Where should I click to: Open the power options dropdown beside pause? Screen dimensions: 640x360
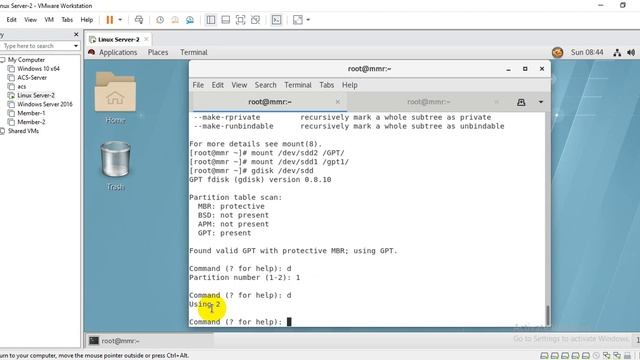[x=120, y=20]
